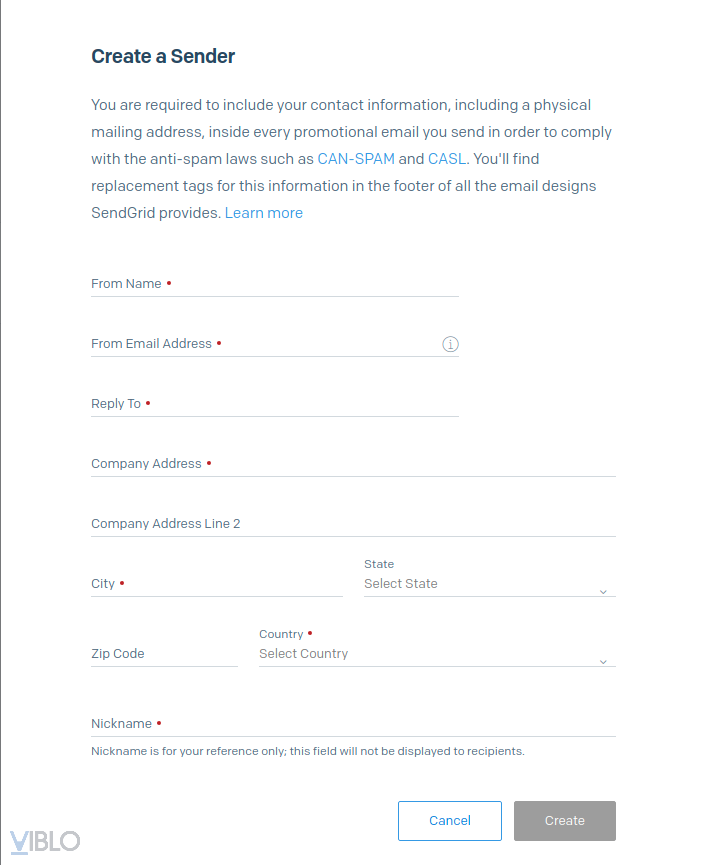704x865 pixels.
Task: Click the City input field
Action: (x=216, y=584)
